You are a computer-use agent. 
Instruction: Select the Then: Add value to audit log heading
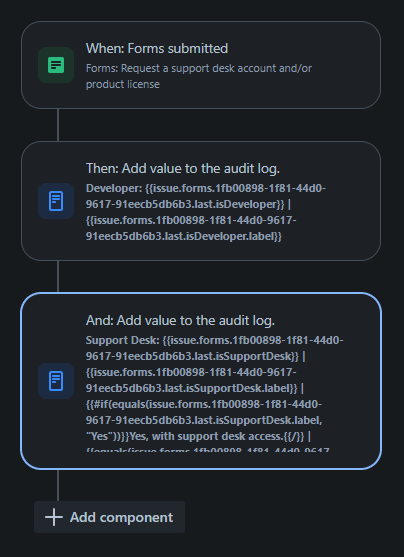click(x=183, y=168)
